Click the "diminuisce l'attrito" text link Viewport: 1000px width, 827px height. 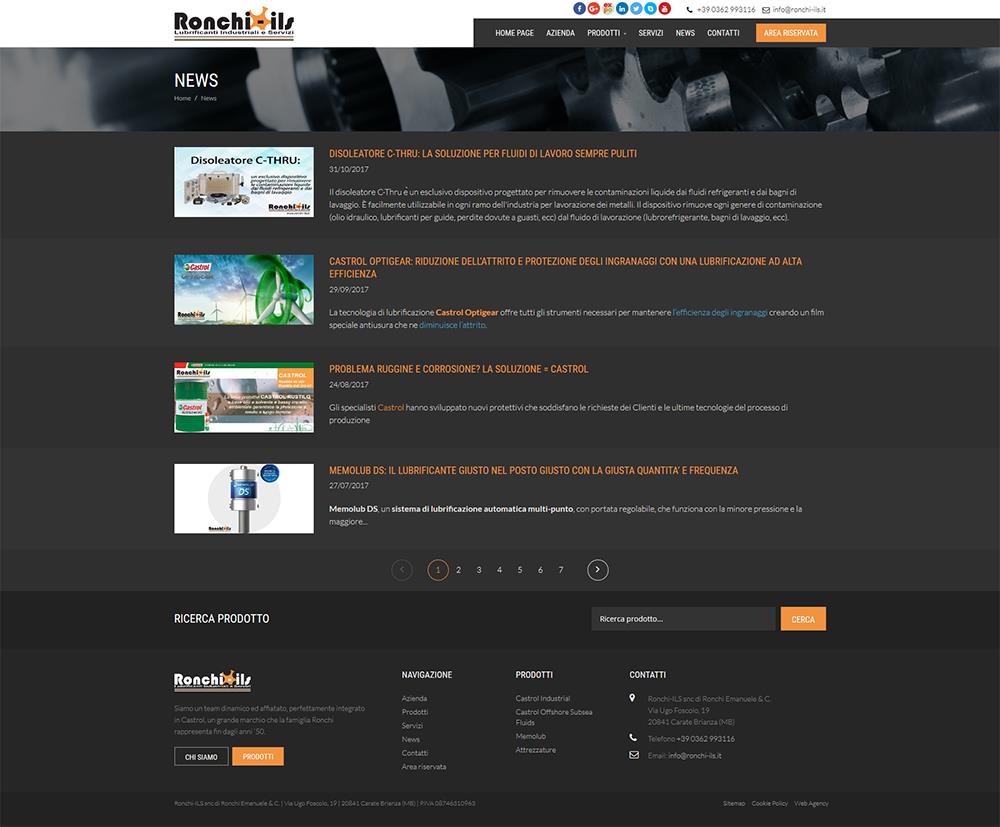(452, 325)
